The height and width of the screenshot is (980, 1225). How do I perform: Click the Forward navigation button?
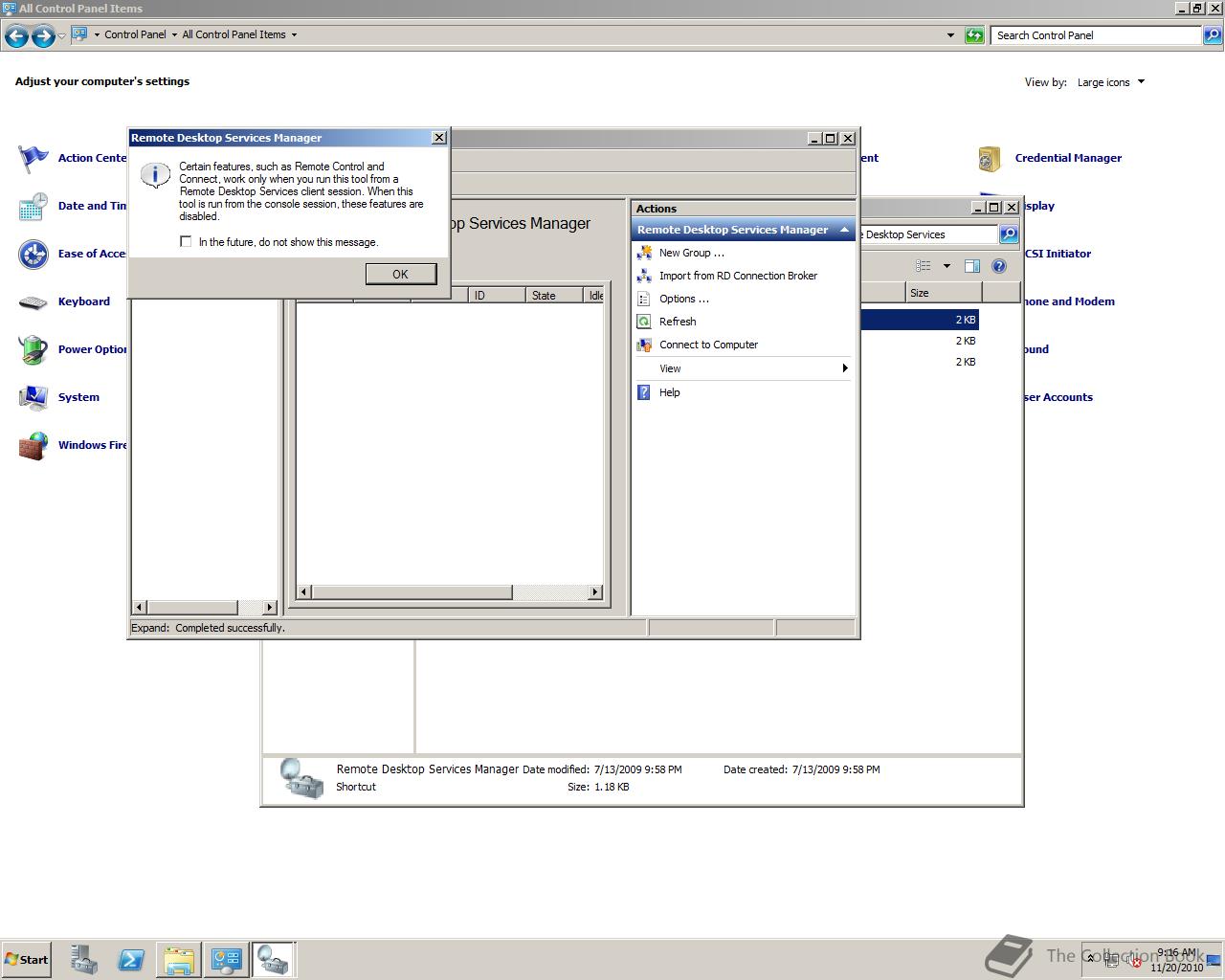pyautogui.click(x=43, y=36)
